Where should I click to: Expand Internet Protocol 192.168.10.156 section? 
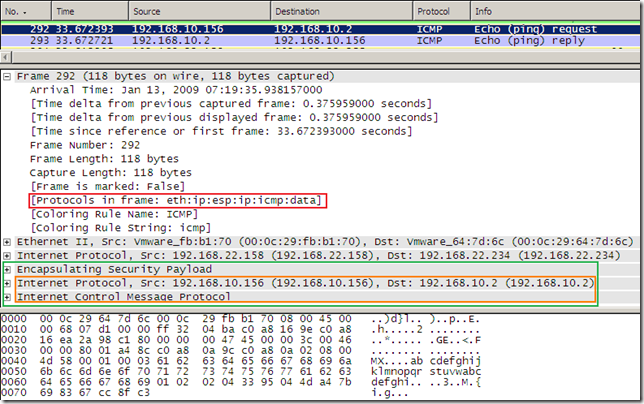point(9,283)
